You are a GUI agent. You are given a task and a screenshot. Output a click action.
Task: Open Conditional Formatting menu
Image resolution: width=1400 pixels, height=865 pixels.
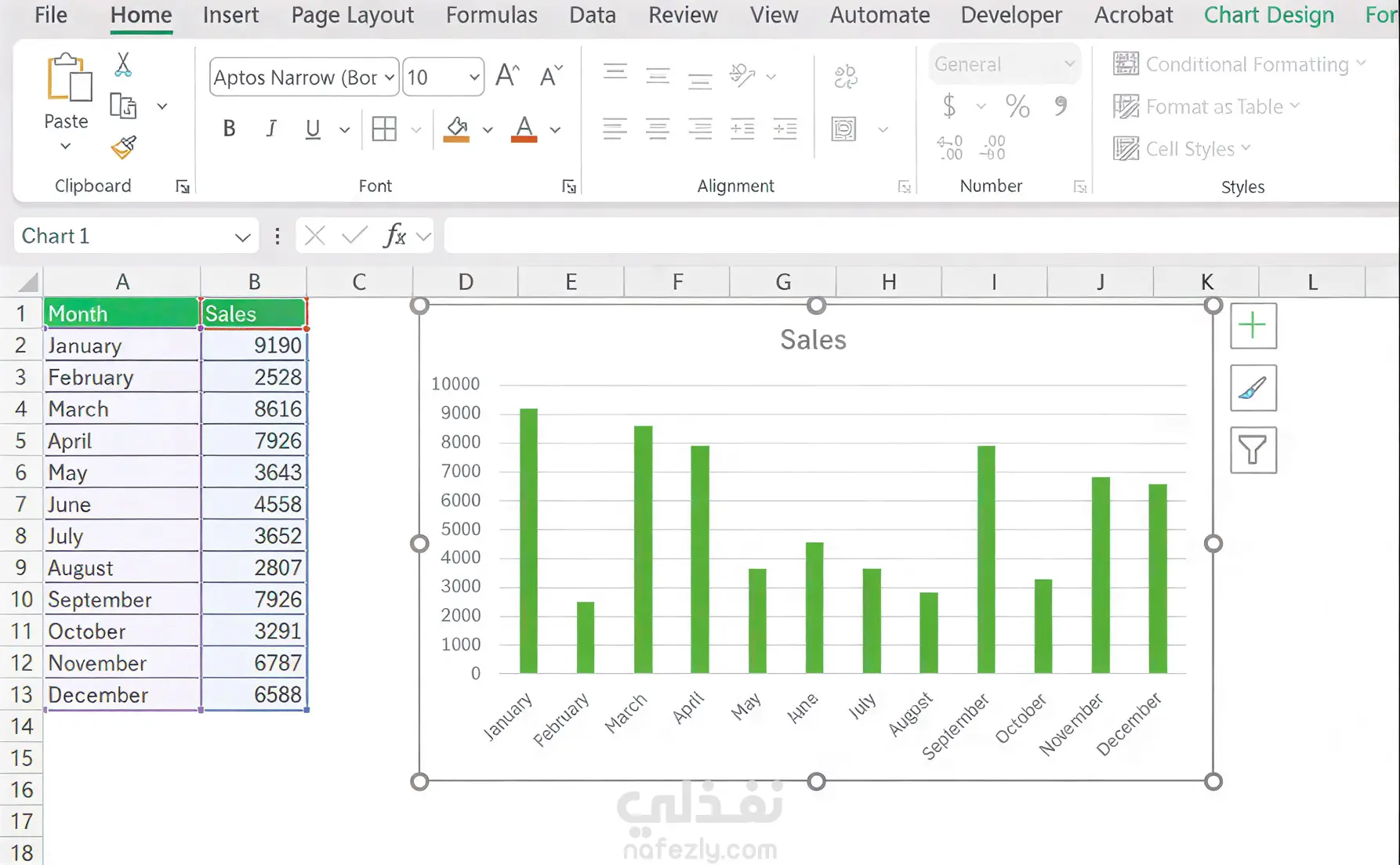point(1240,64)
